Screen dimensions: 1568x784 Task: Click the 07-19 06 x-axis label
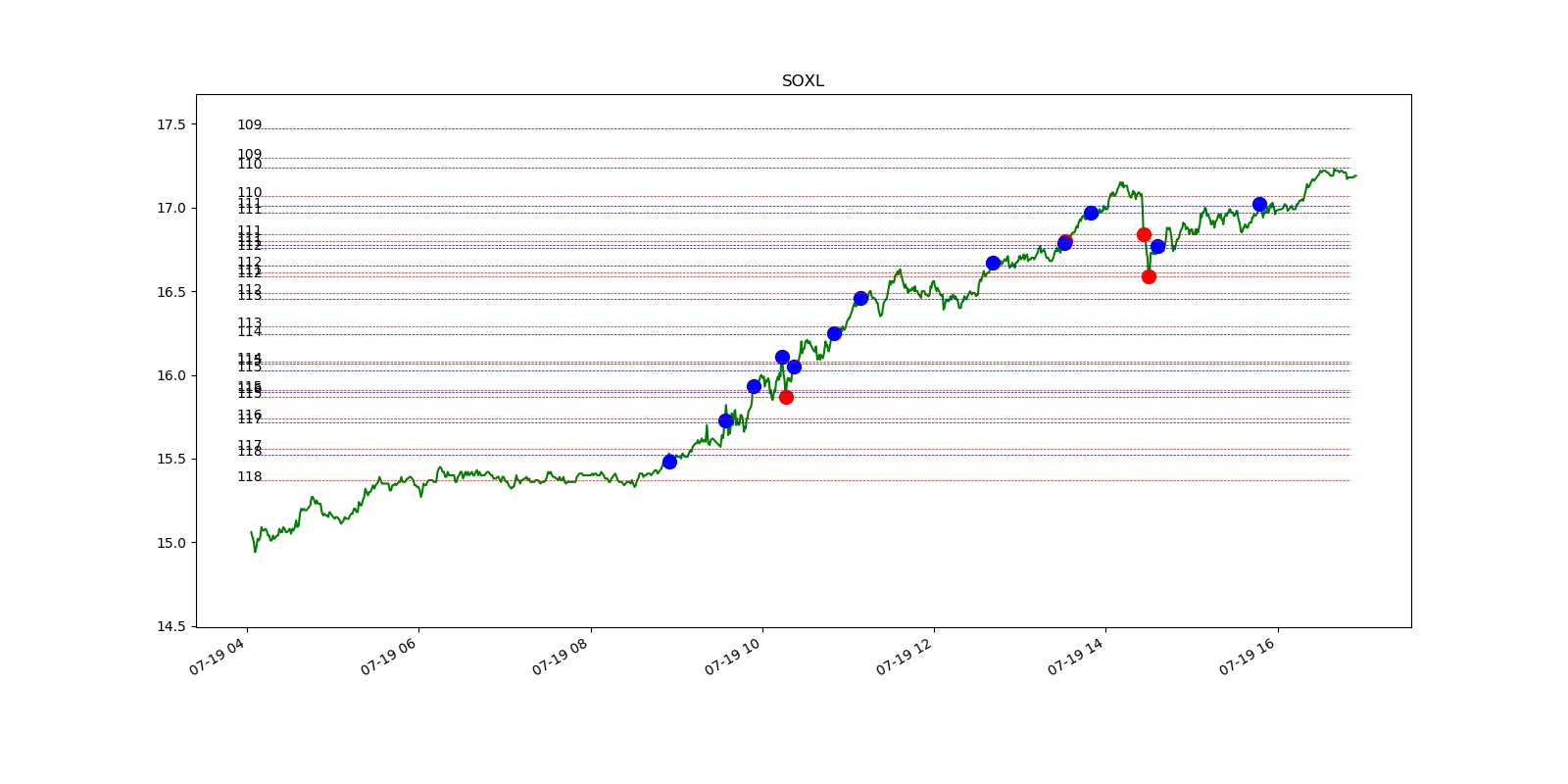(x=389, y=657)
